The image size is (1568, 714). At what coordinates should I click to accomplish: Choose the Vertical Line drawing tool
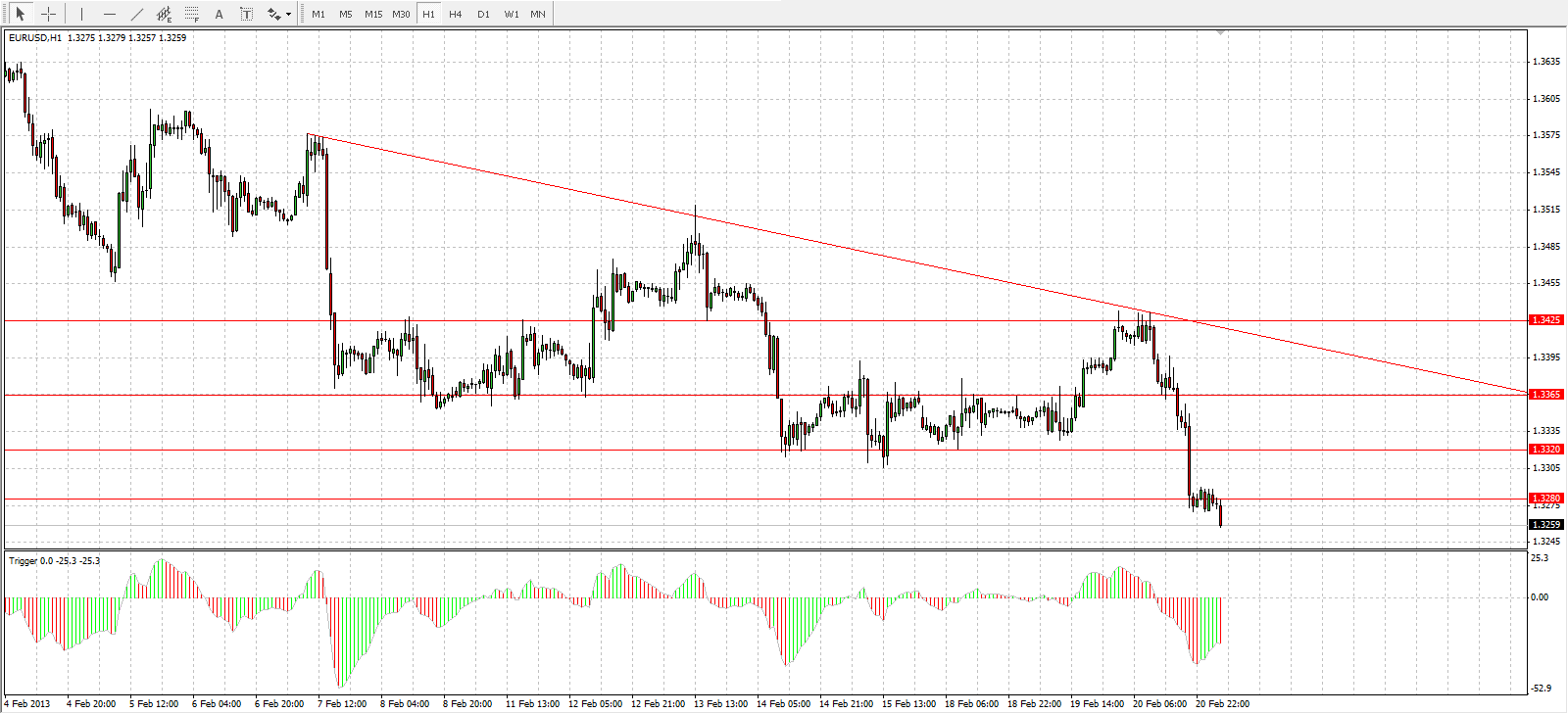point(81,14)
